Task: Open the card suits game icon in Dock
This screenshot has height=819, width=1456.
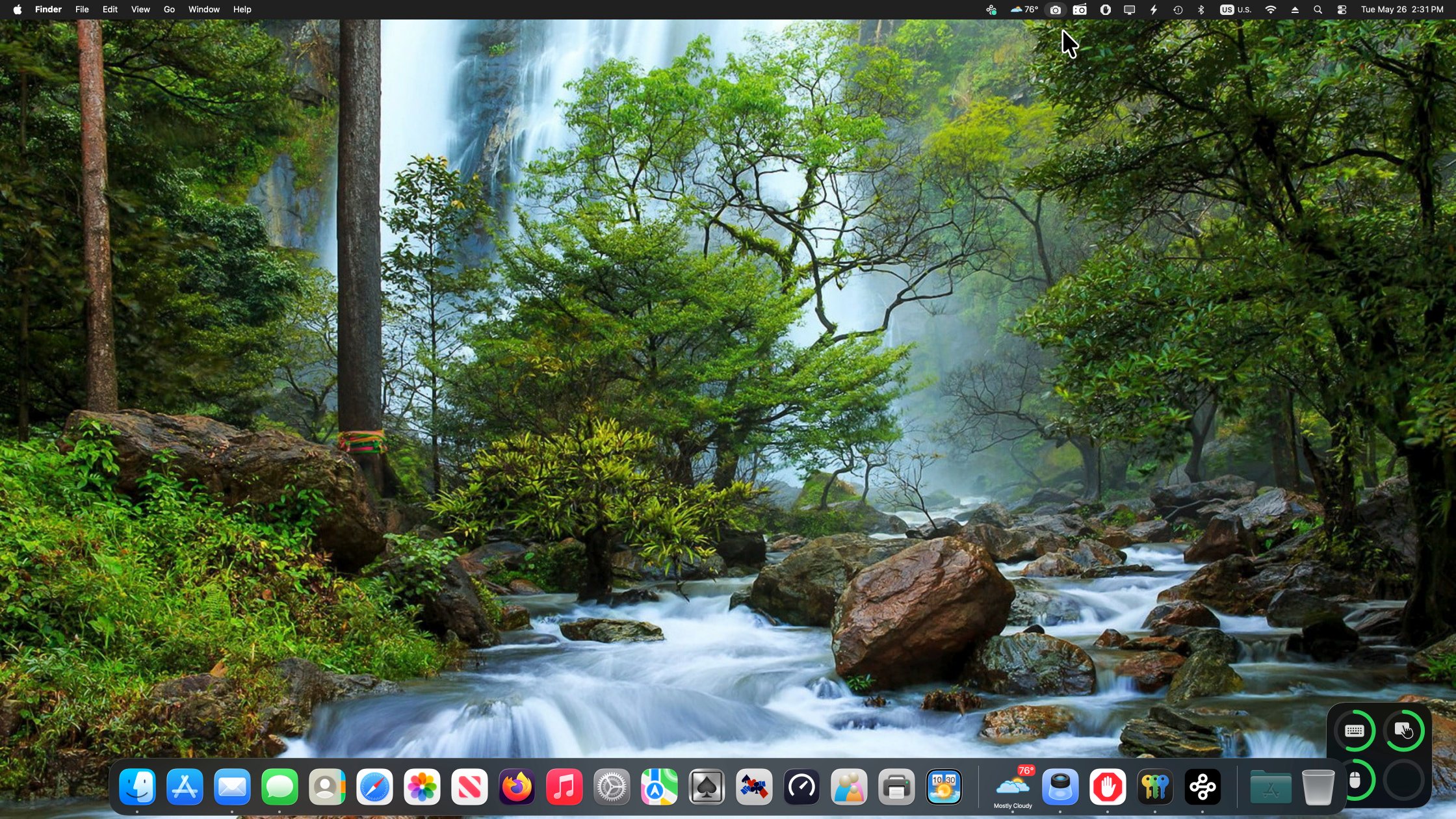Action: (754, 786)
